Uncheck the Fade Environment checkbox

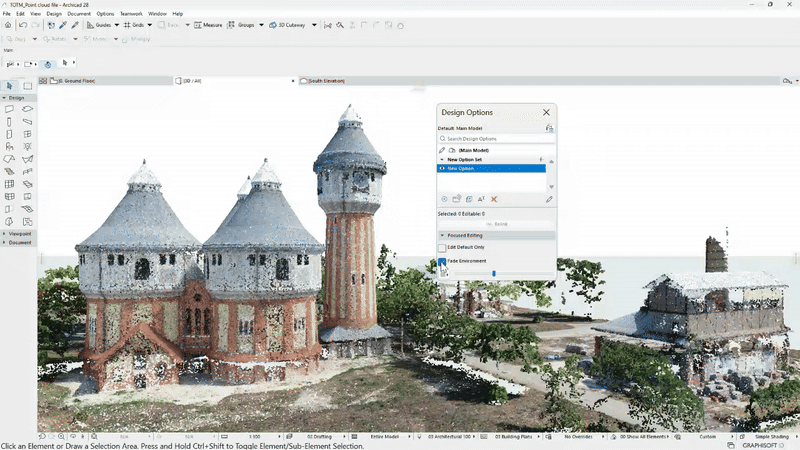(443, 261)
